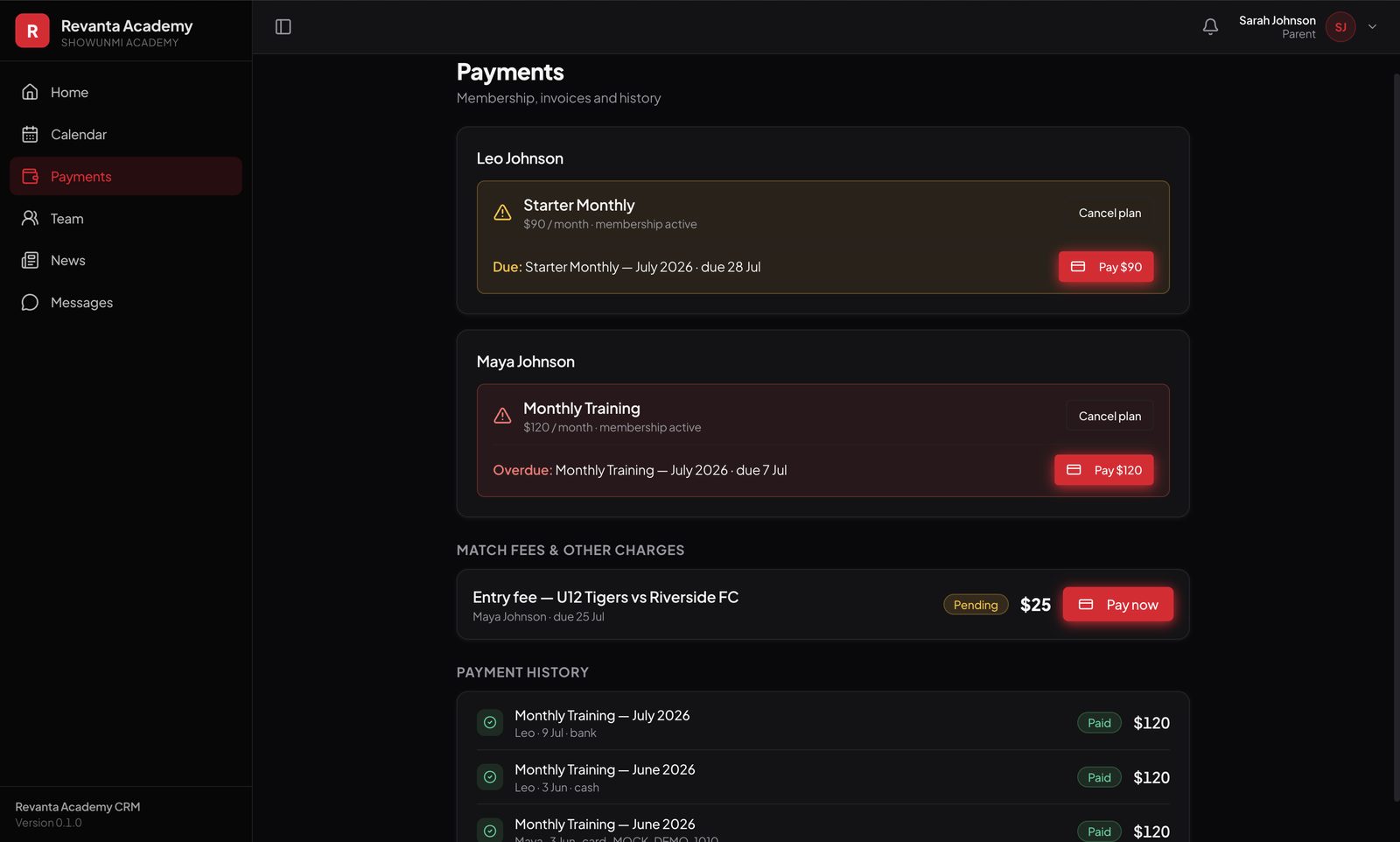Click the Calendar icon in sidebar
Viewport: 1400px width, 842px height.
point(30,134)
